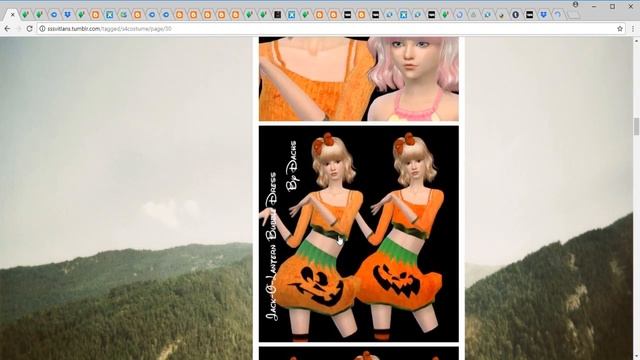The width and height of the screenshot is (640, 360).
Task: Close the active Tumblr tab
Action: click(12, 15)
